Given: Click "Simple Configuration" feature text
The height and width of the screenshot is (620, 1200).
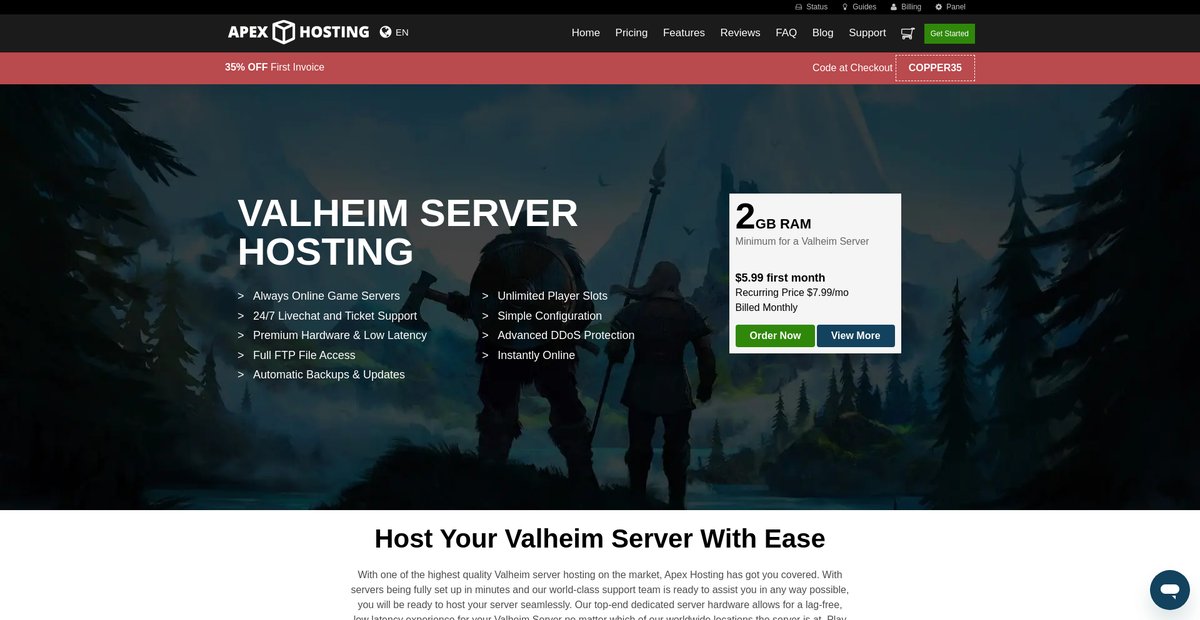Looking at the screenshot, I should point(550,316).
